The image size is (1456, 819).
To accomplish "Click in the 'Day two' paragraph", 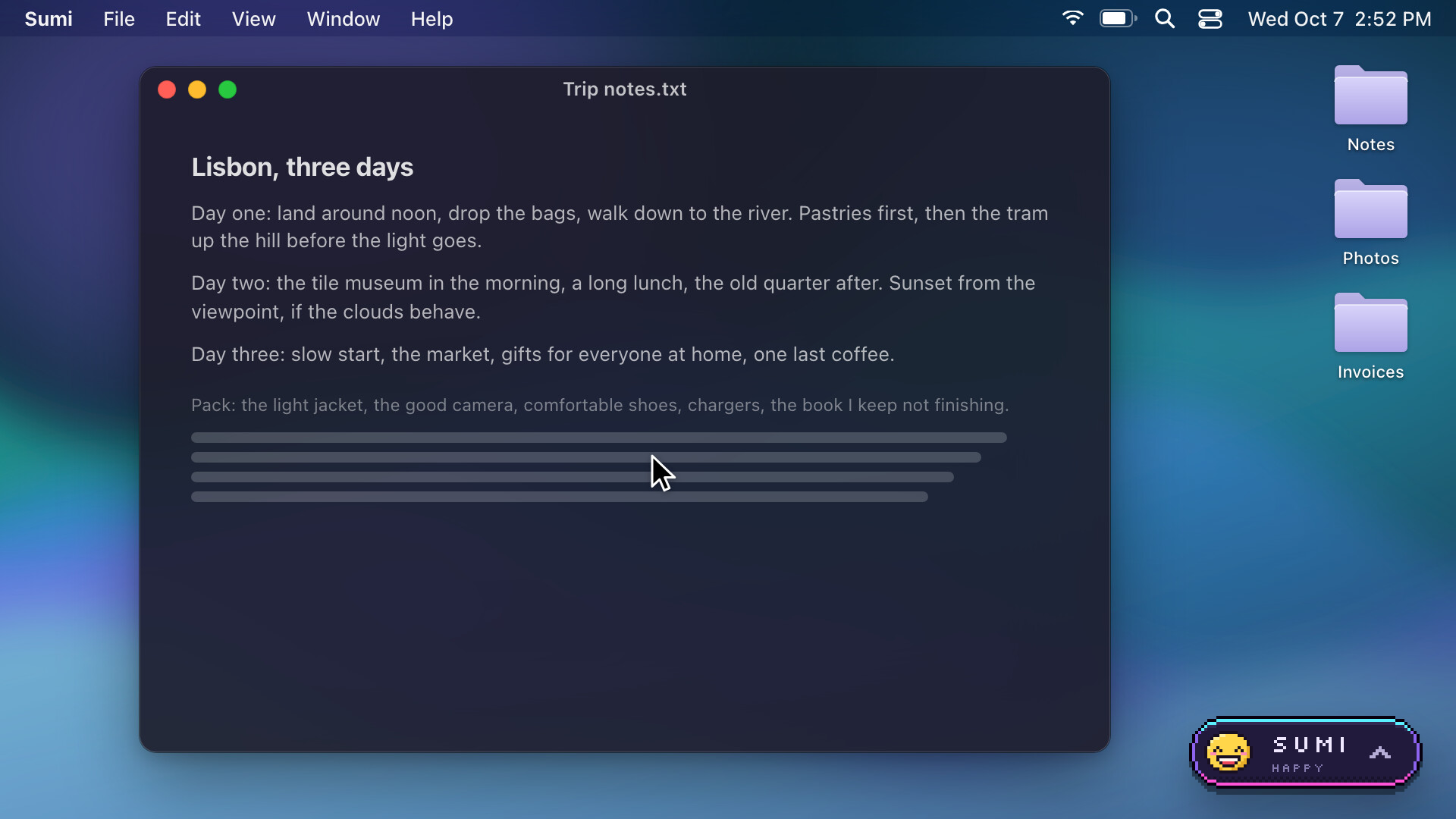I will click(x=613, y=297).
